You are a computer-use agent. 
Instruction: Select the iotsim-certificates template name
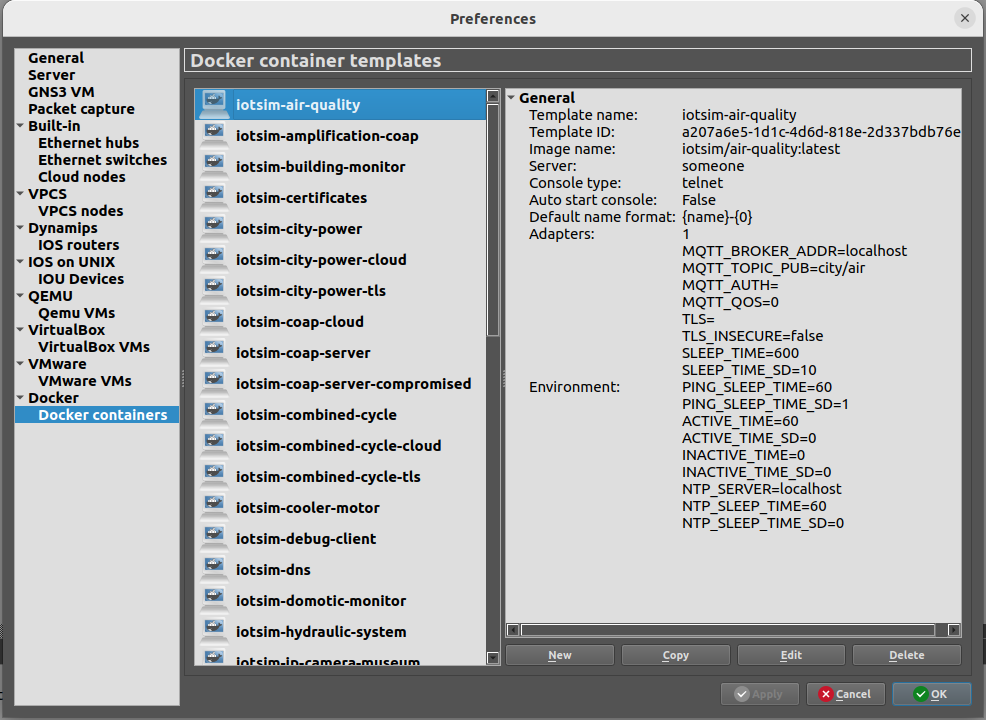point(301,197)
